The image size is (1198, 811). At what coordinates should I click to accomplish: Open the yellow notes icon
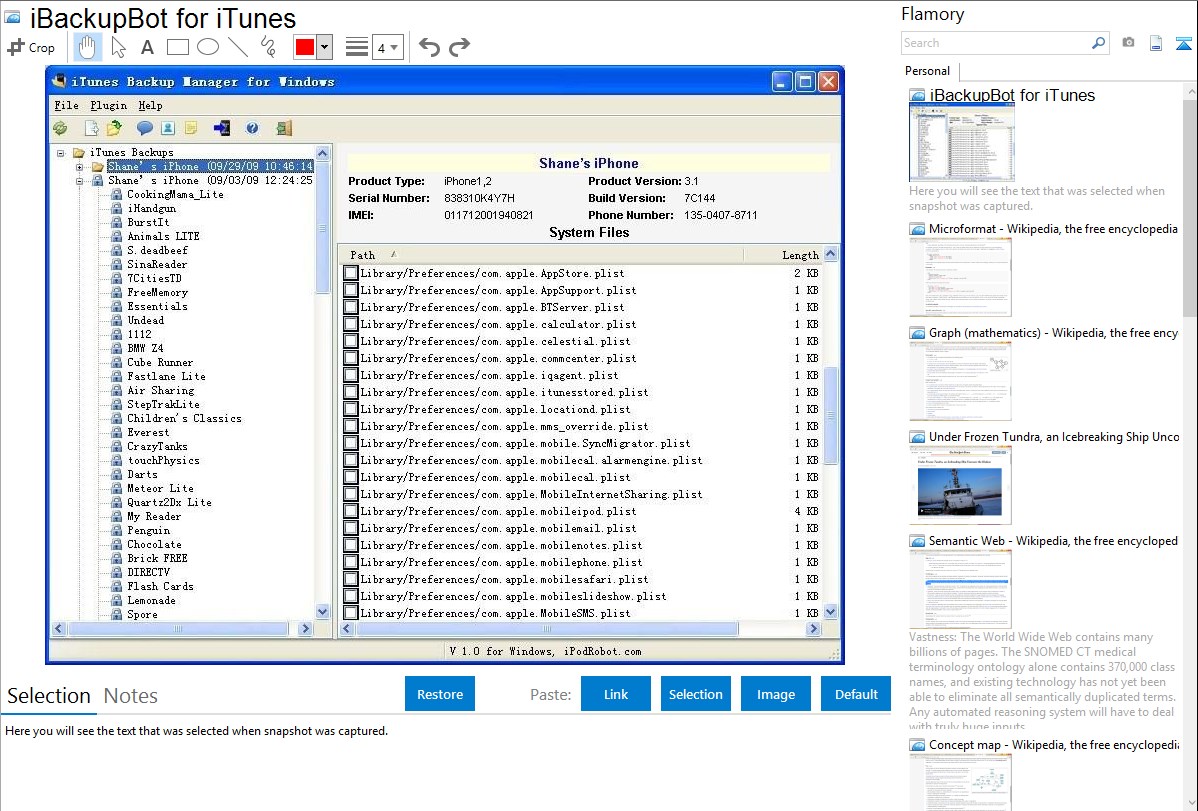click(x=191, y=128)
